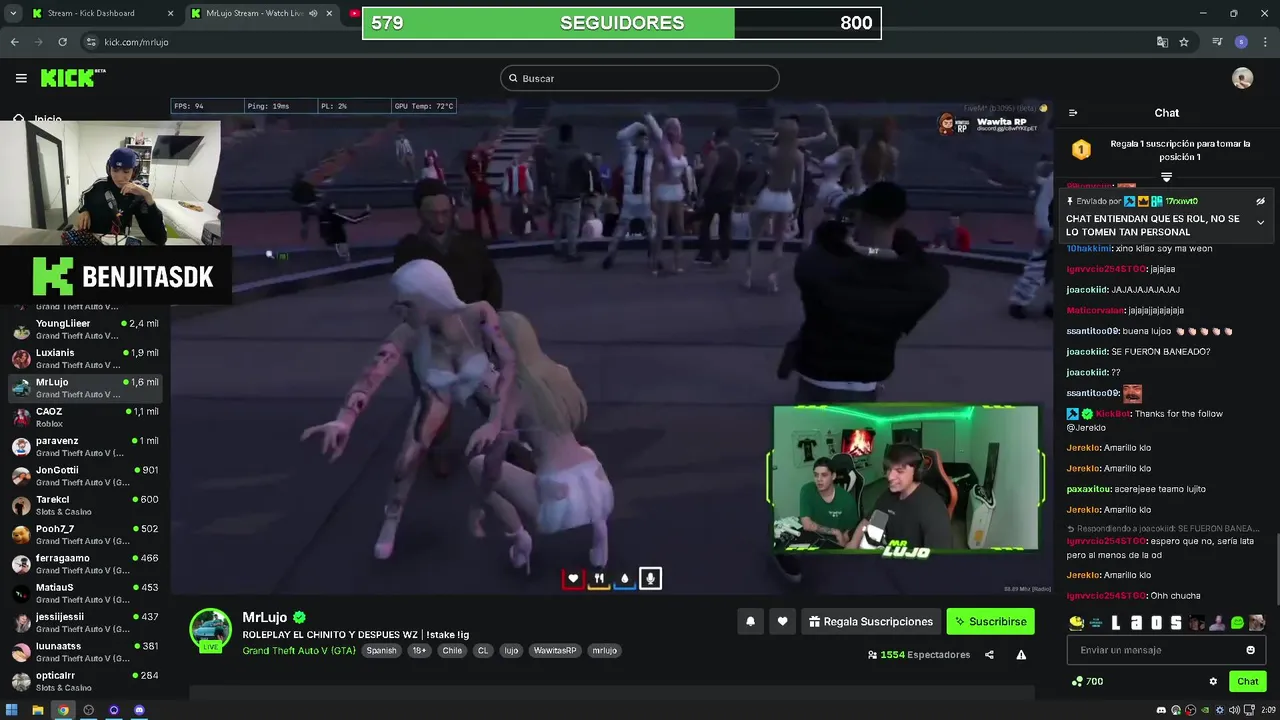Screen dimensions: 1280x720
Task: Open File Explorer from taskbar
Action: tap(37, 710)
